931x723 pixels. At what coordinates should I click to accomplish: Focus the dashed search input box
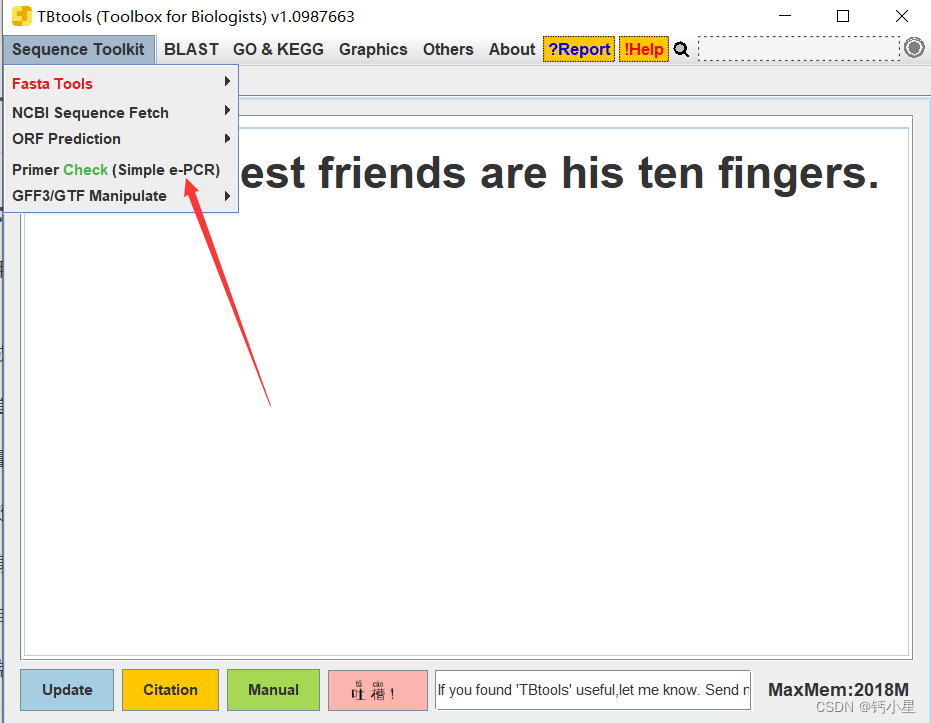pos(799,48)
